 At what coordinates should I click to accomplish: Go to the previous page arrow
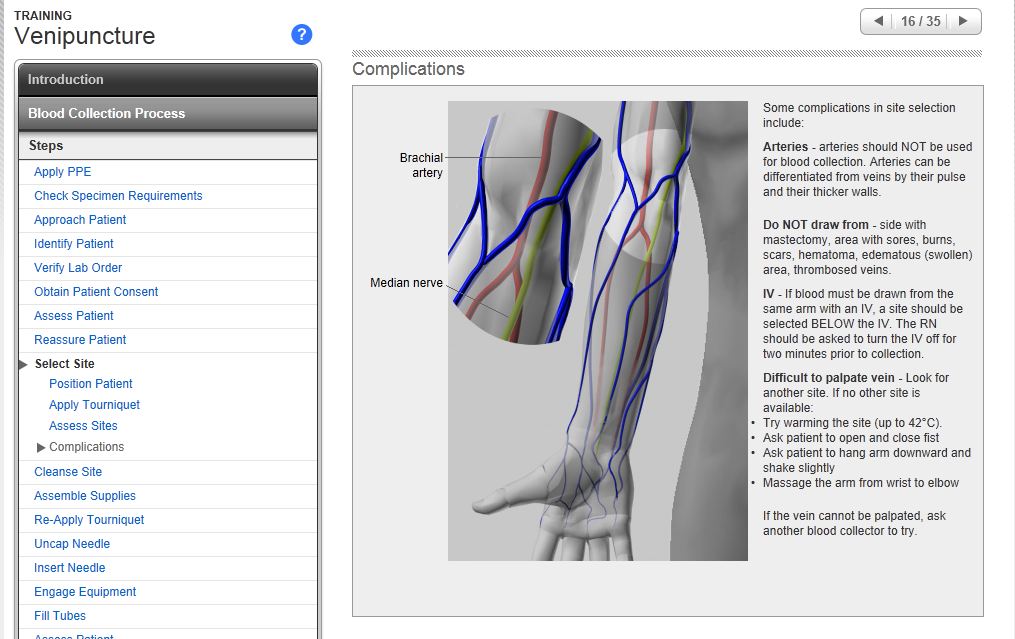pos(878,21)
